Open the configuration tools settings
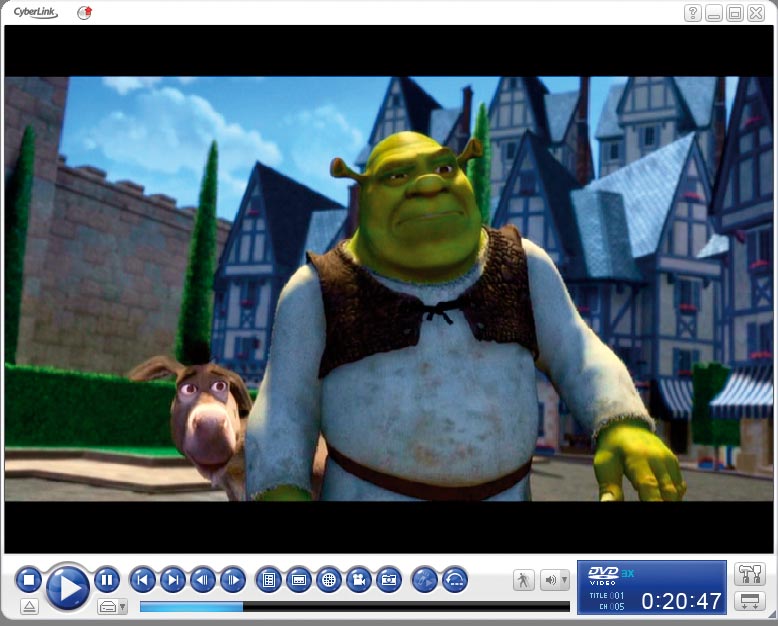Viewport: 778px width, 626px height. (750, 574)
